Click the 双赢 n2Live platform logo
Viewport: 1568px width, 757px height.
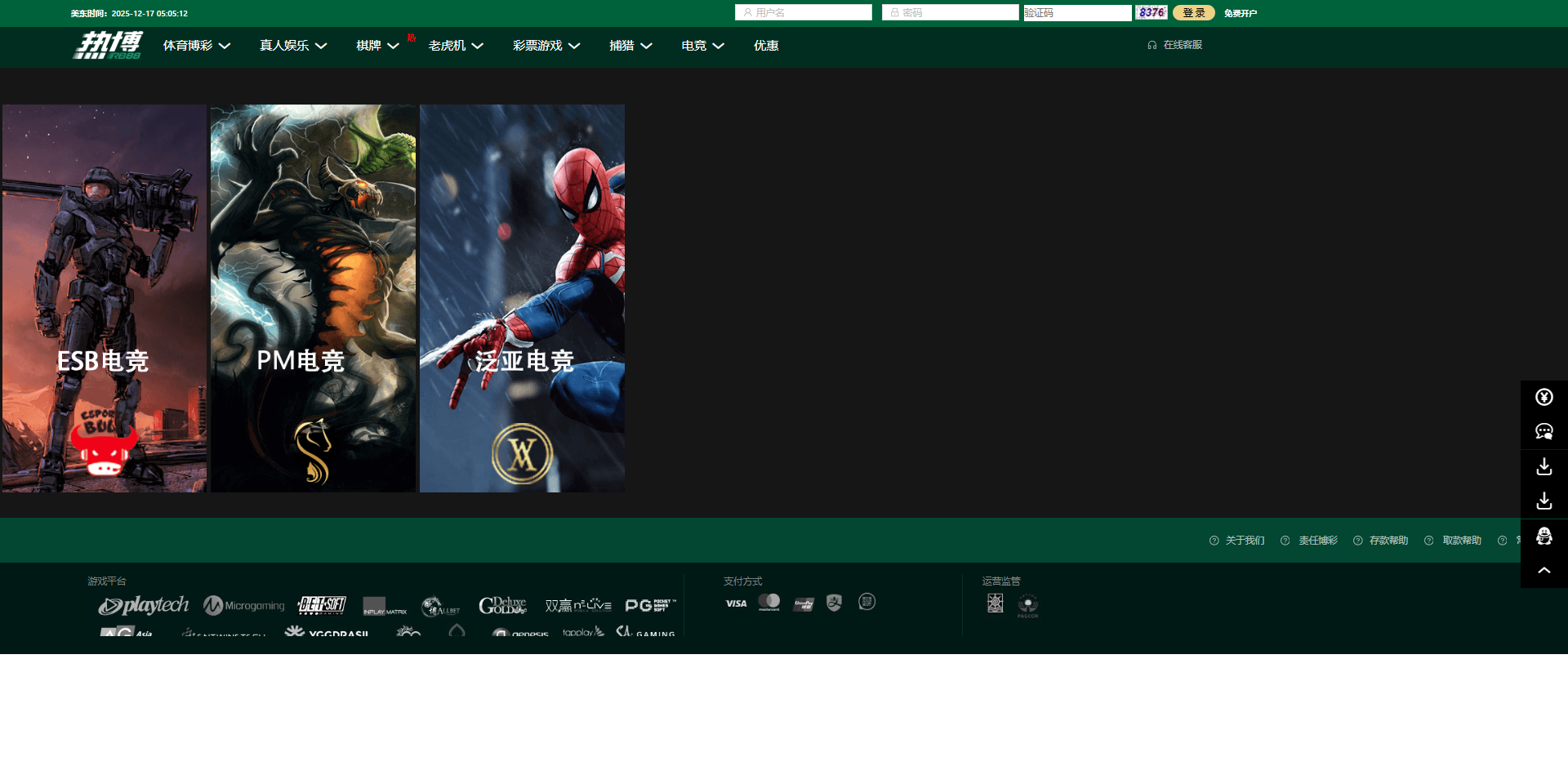point(578,605)
